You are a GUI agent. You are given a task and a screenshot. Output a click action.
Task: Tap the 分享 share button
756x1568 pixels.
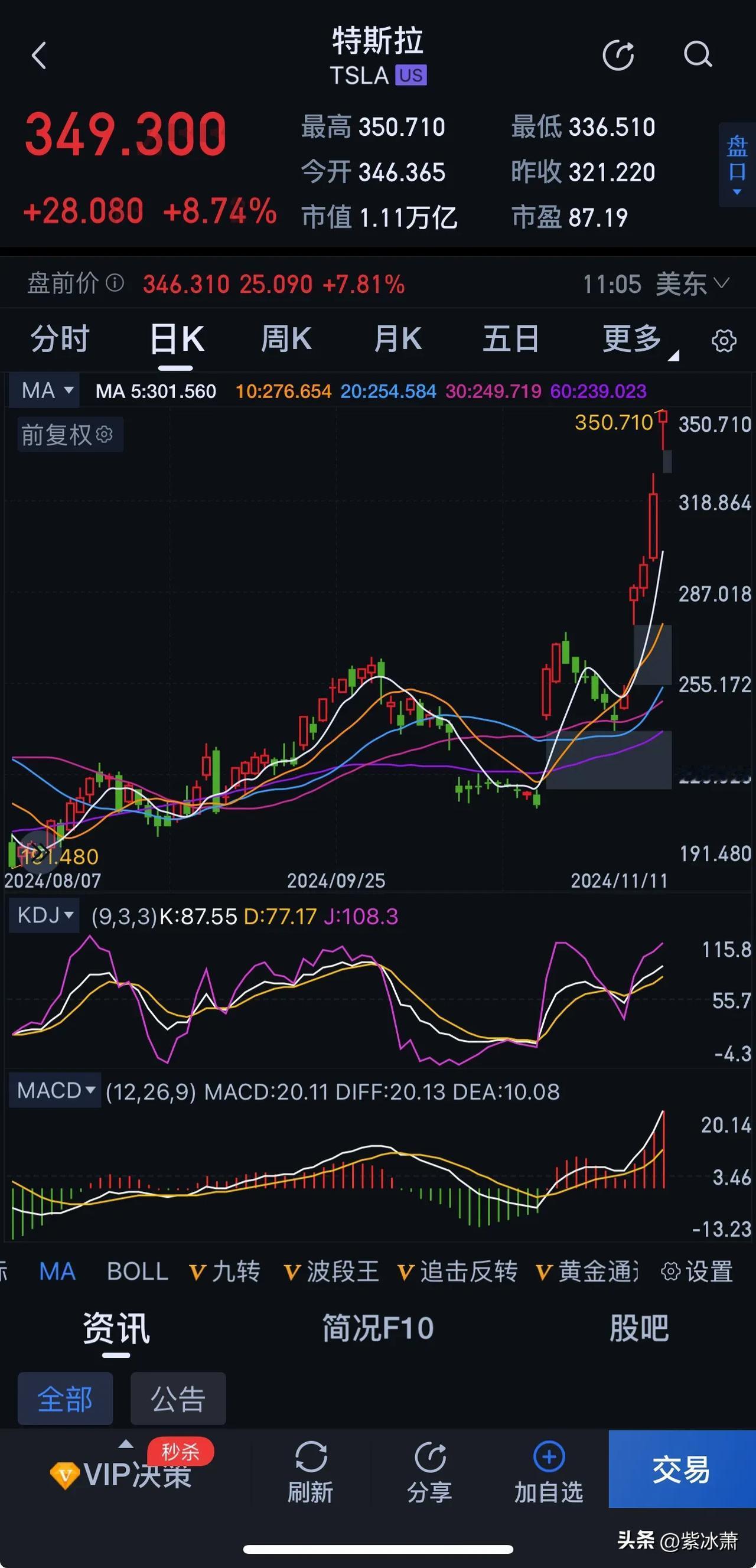pos(430,1473)
